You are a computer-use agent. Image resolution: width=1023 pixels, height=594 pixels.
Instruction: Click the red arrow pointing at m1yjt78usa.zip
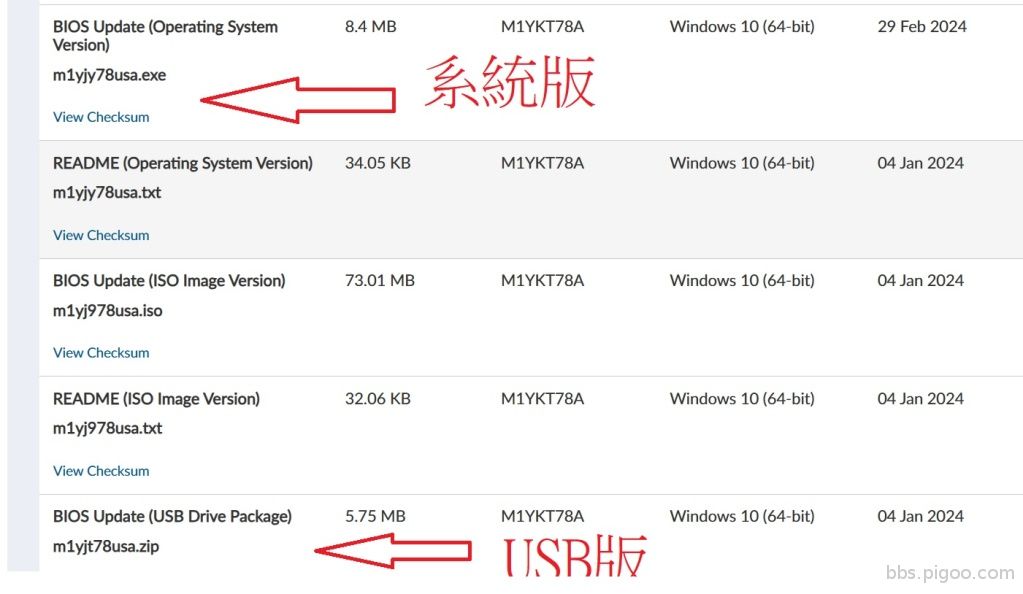tap(393, 551)
